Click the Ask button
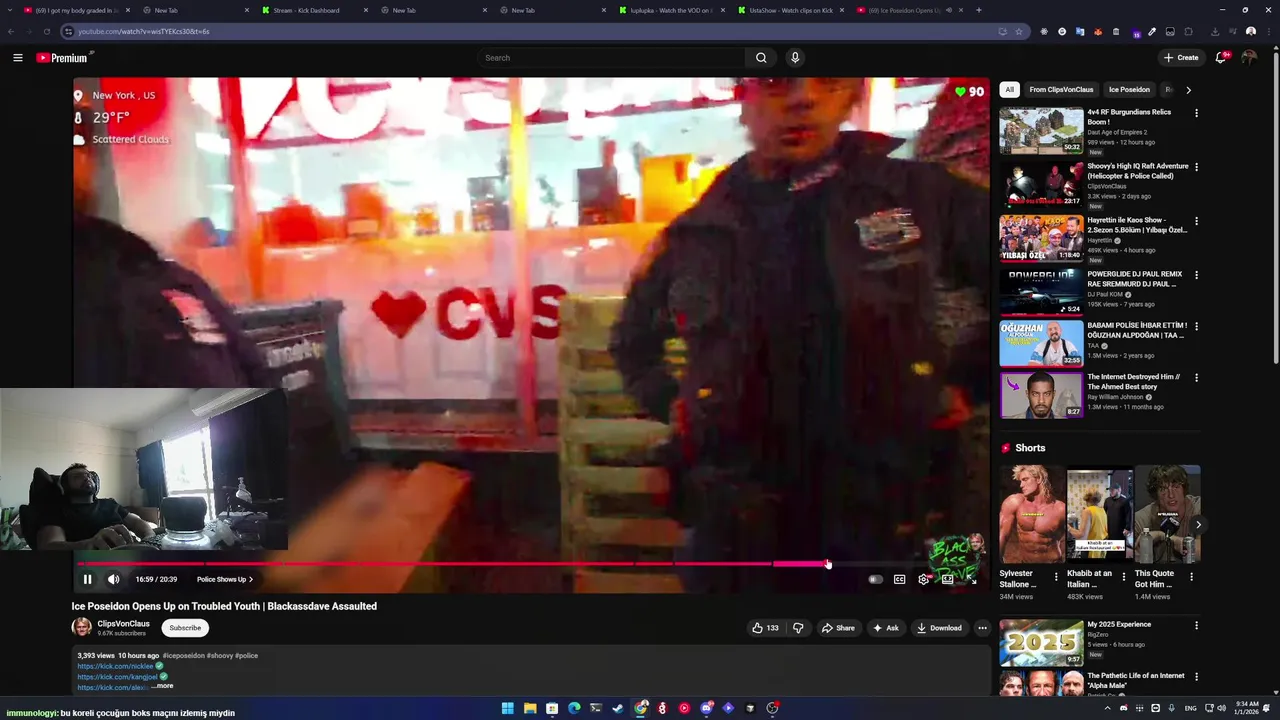Screen dimensions: 1280x720 pos(886,628)
